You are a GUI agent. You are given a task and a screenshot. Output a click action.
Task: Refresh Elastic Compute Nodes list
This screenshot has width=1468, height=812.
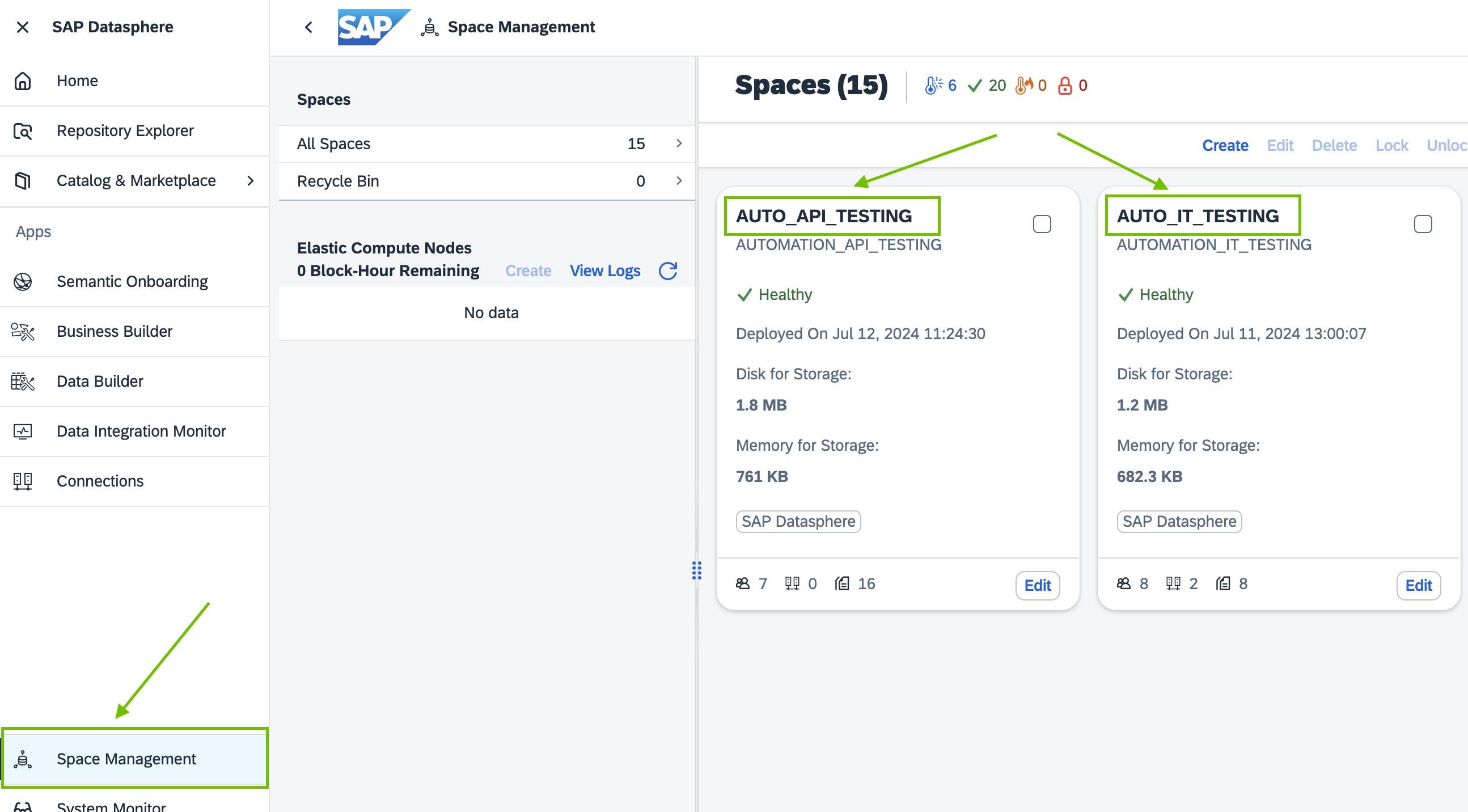(667, 270)
